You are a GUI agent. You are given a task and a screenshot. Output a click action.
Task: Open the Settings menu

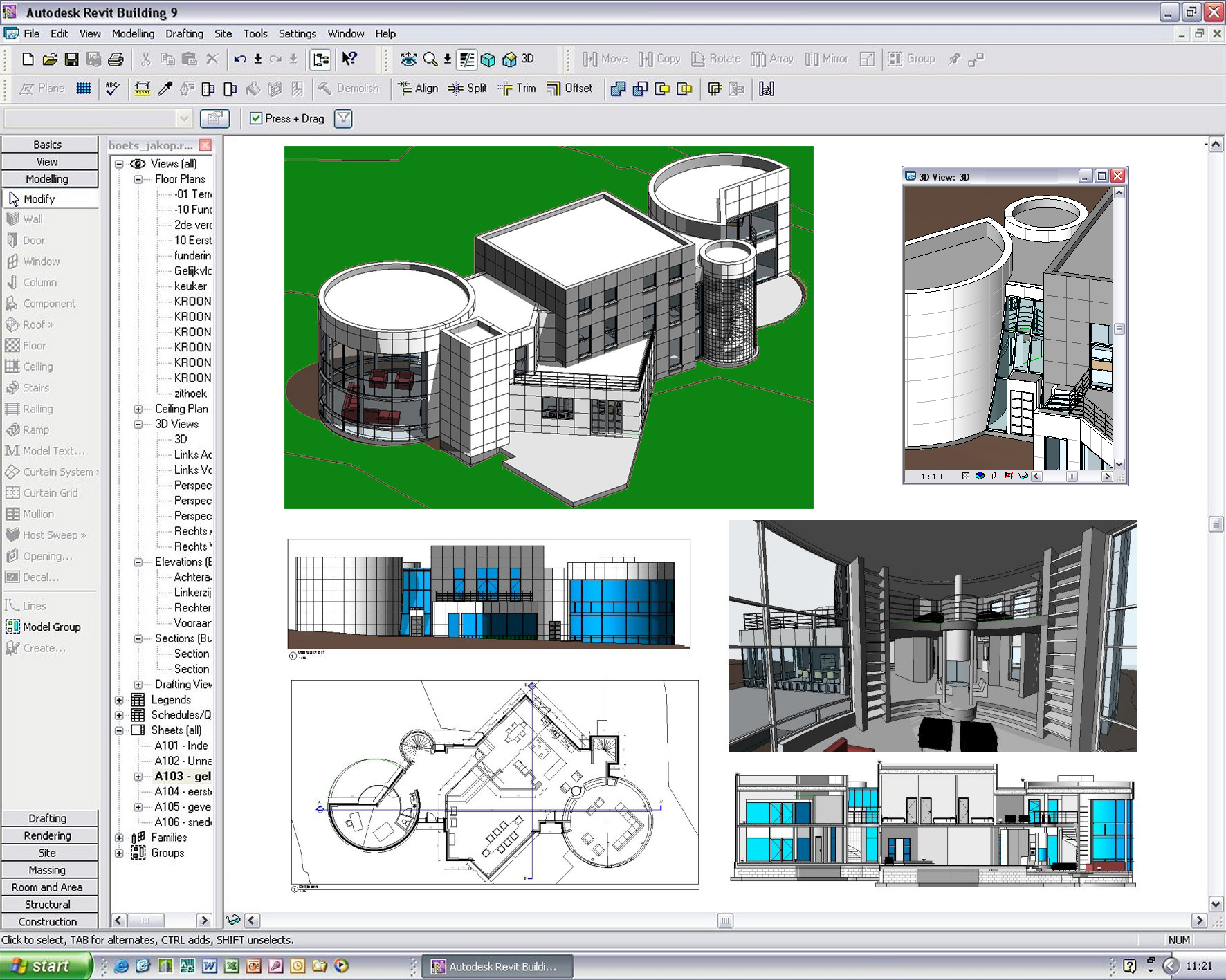[x=298, y=34]
